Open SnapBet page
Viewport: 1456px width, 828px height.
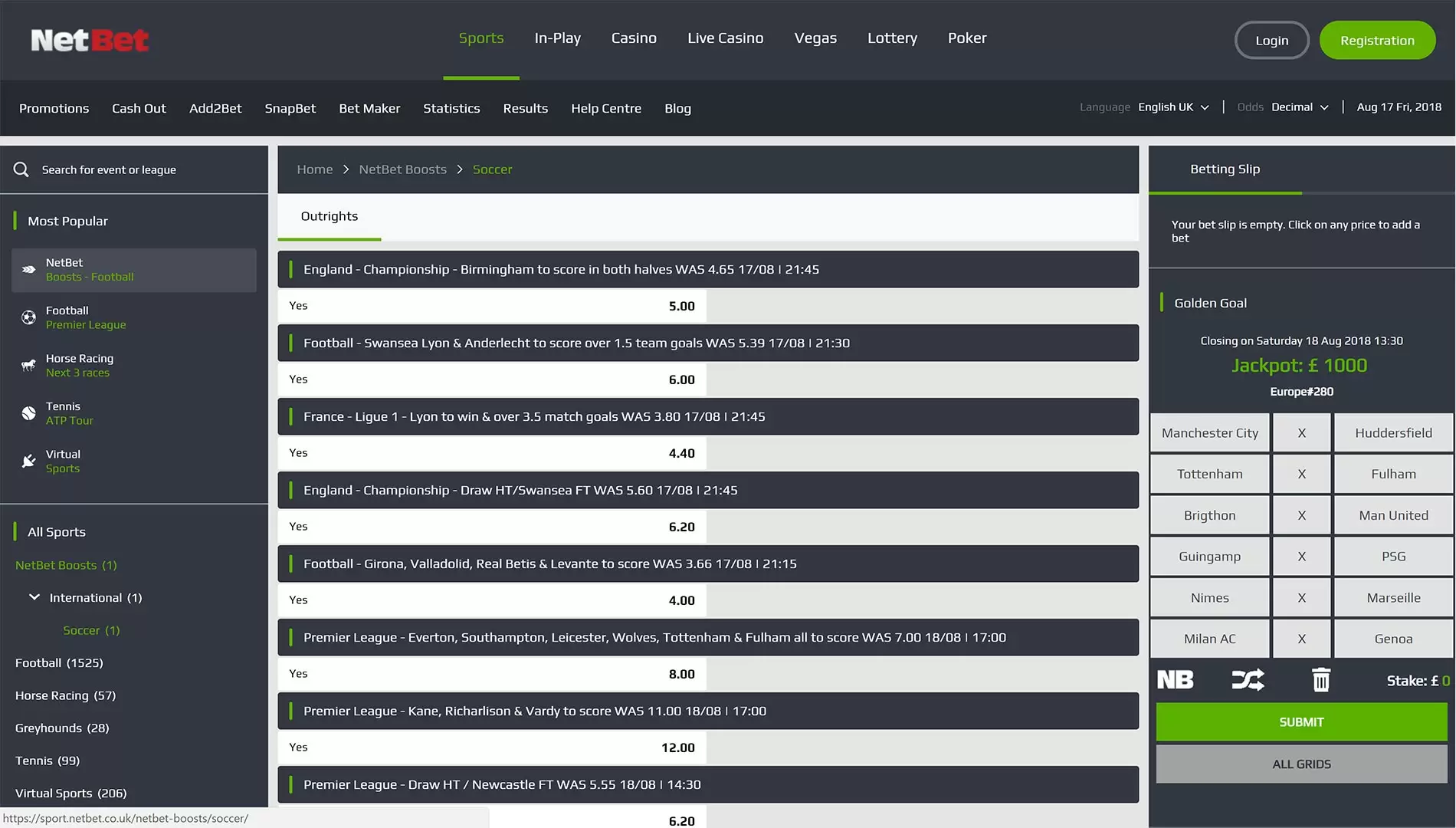[290, 108]
